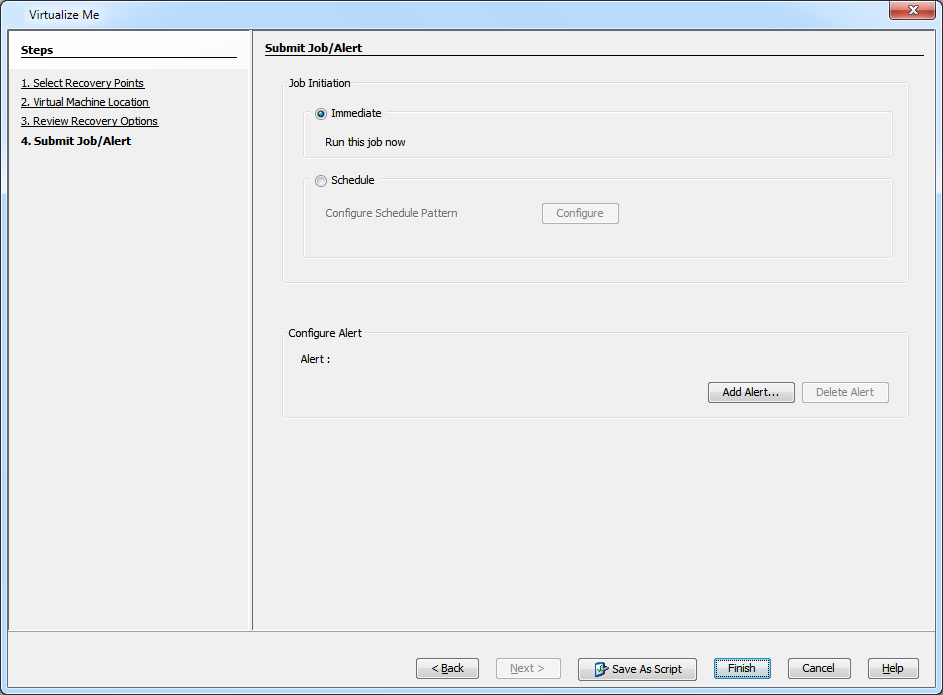
Task: Choose the Schedule radio button
Action: pos(321,181)
